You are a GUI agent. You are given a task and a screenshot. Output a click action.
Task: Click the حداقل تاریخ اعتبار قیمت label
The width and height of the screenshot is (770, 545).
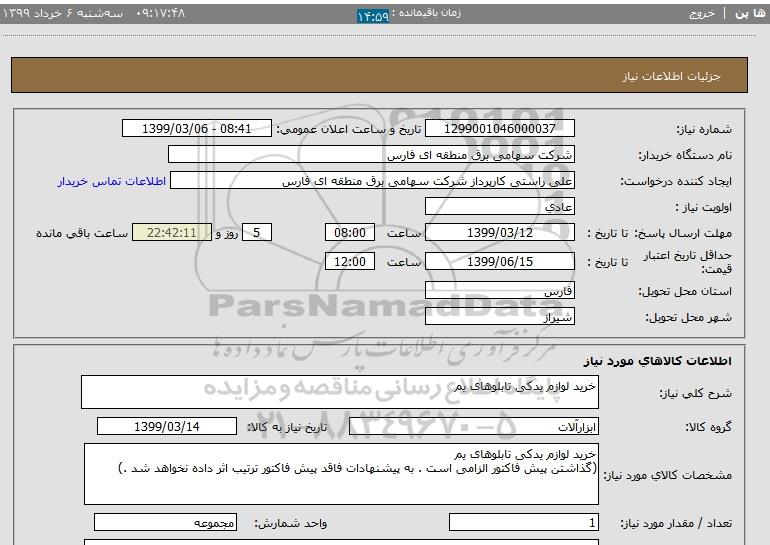688,262
